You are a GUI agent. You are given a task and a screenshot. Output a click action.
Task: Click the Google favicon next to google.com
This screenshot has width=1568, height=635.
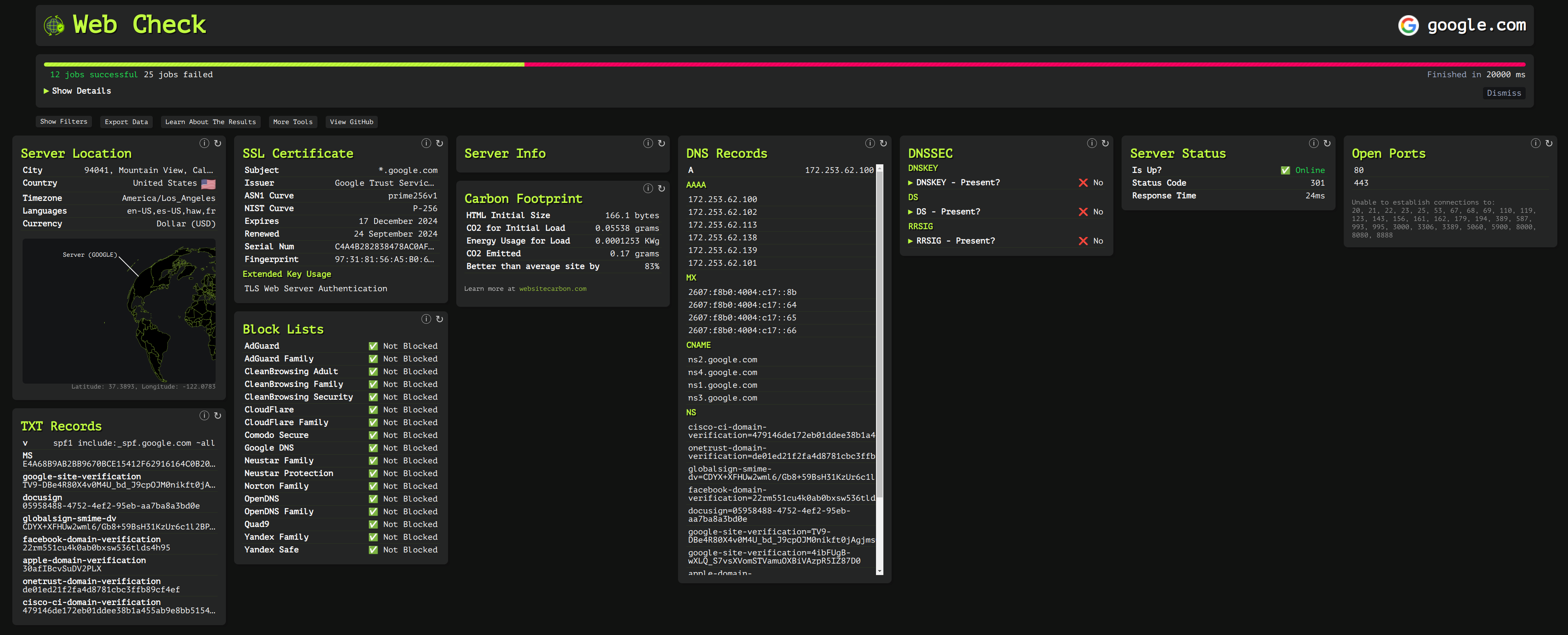pyautogui.click(x=1408, y=25)
